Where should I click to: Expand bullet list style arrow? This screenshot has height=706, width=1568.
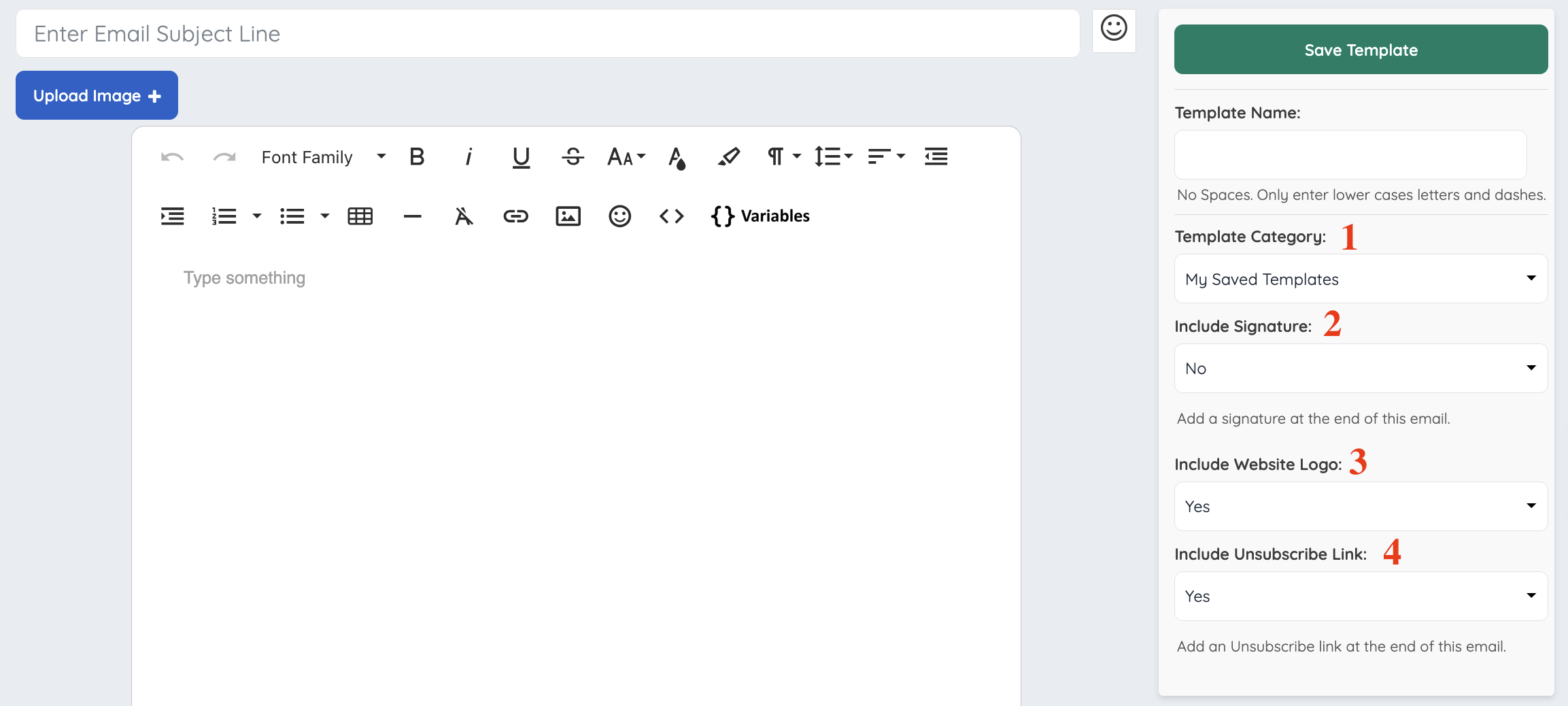(325, 216)
